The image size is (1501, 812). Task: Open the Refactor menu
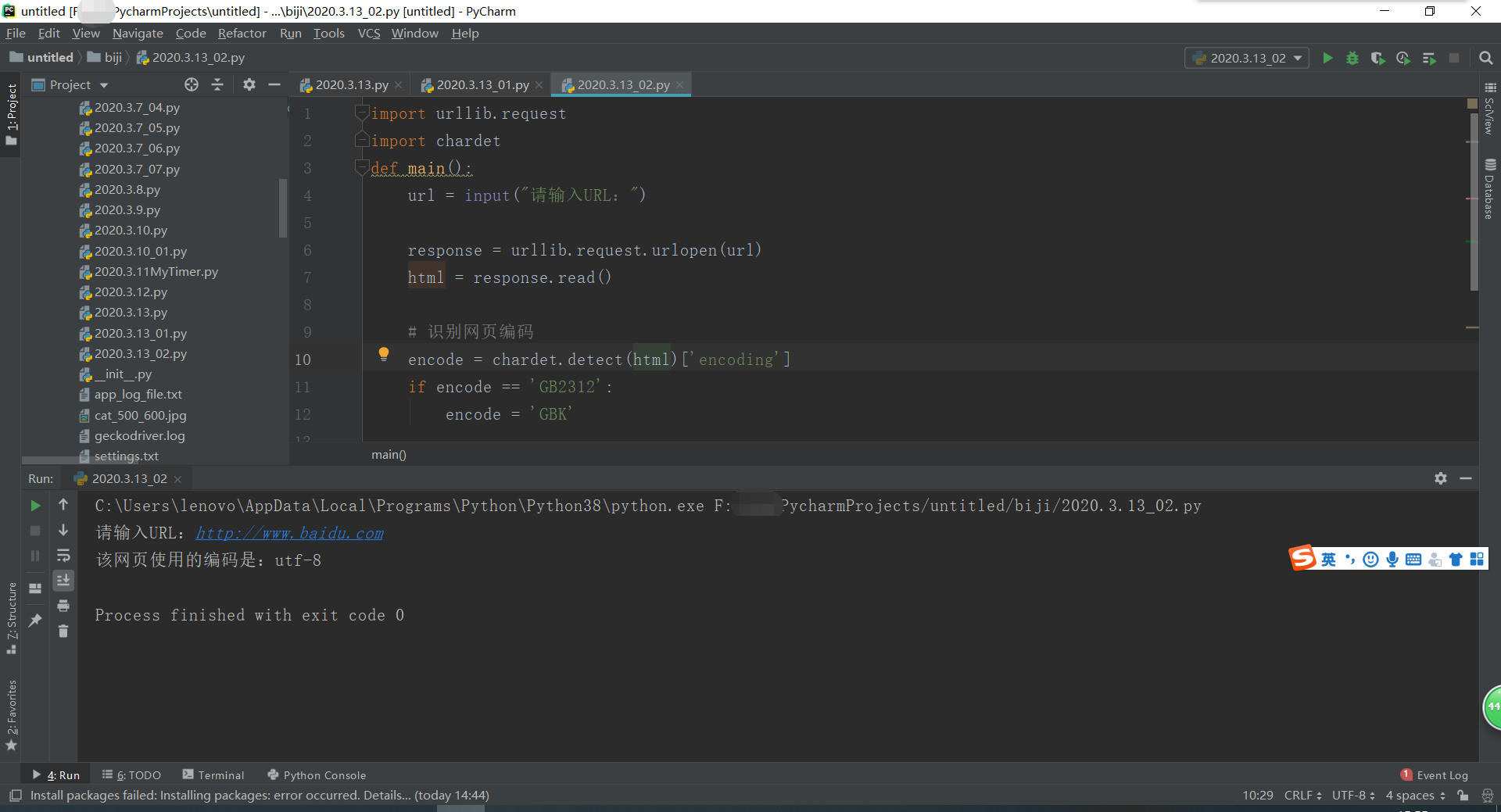pyautogui.click(x=242, y=33)
